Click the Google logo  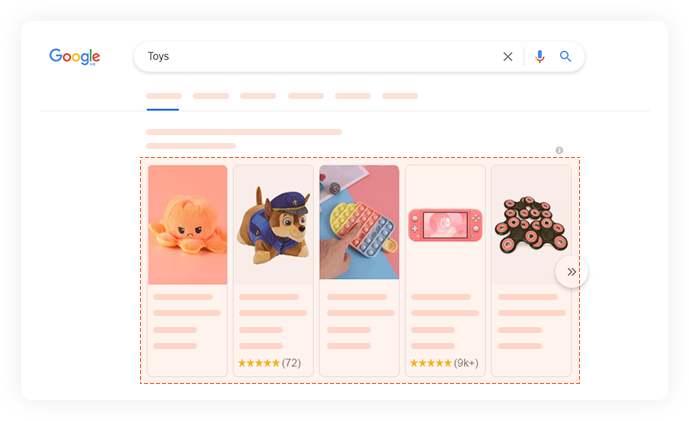coord(75,57)
